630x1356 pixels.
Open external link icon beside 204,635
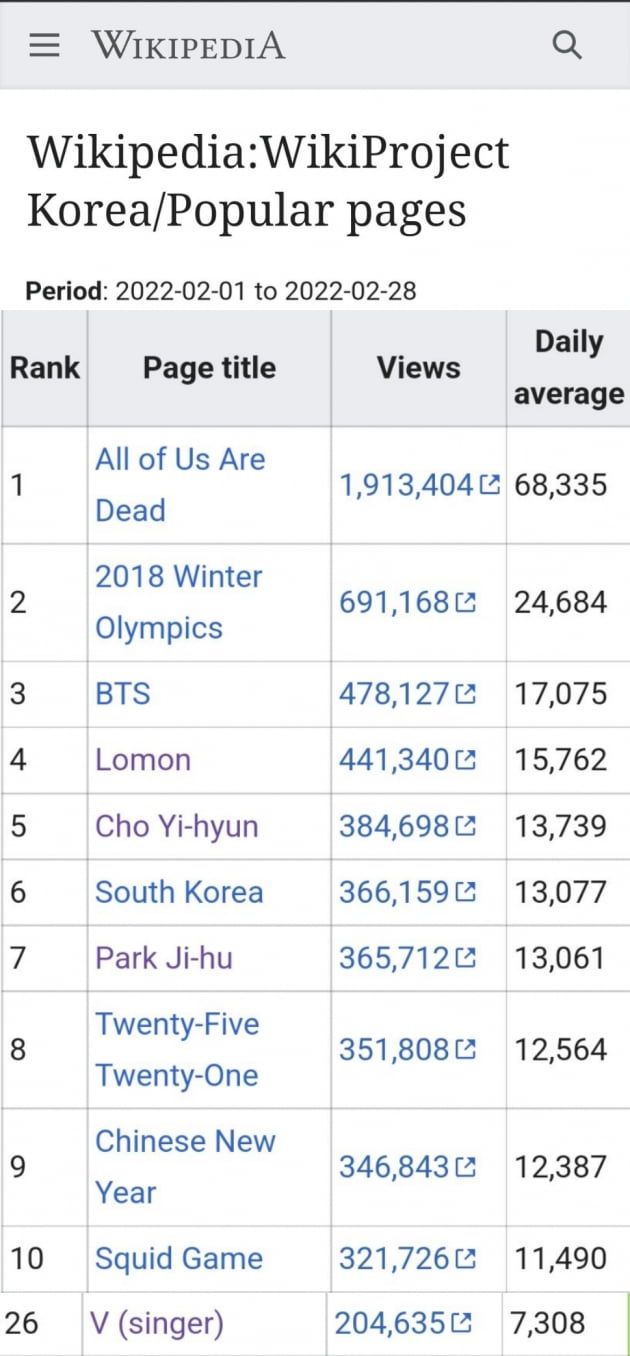(x=461, y=1324)
